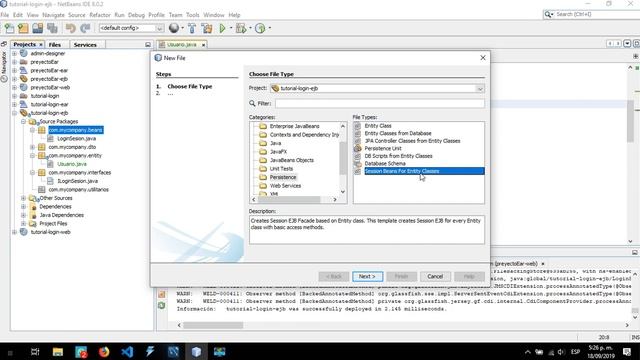
Task: Click the Next button
Action: click(367, 276)
